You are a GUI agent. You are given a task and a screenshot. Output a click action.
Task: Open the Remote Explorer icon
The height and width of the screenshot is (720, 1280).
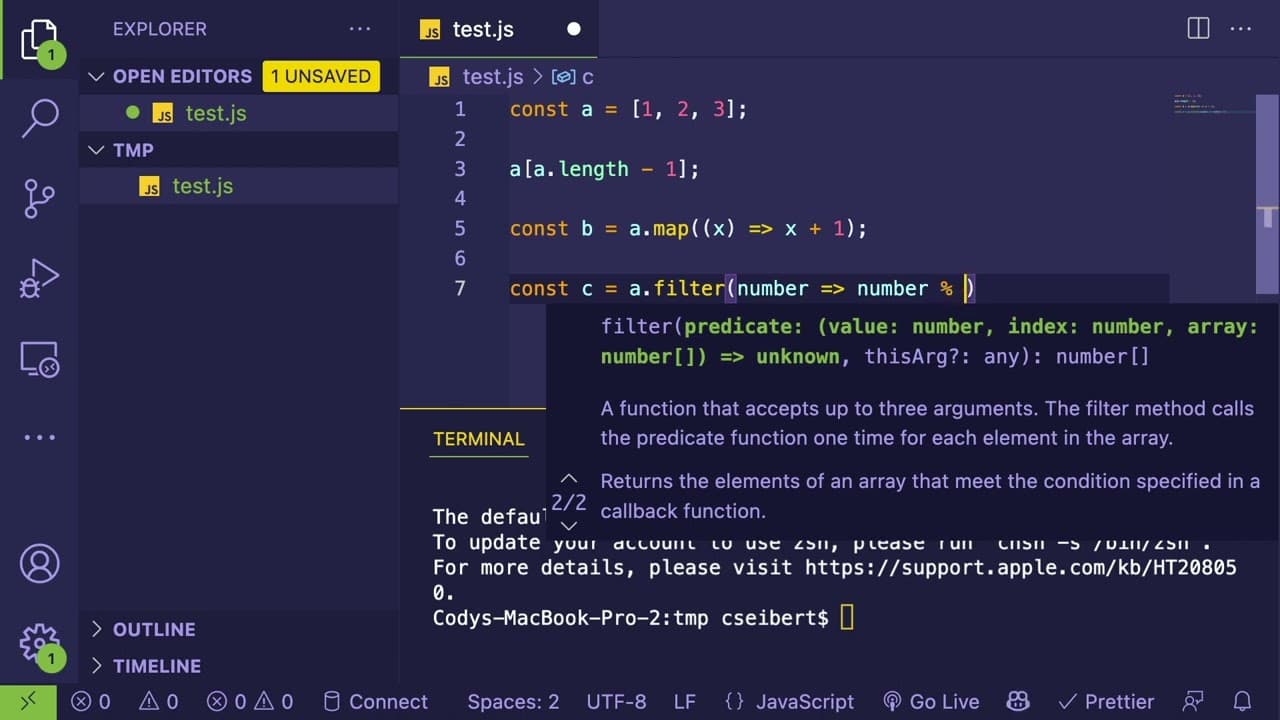point(40,358)
